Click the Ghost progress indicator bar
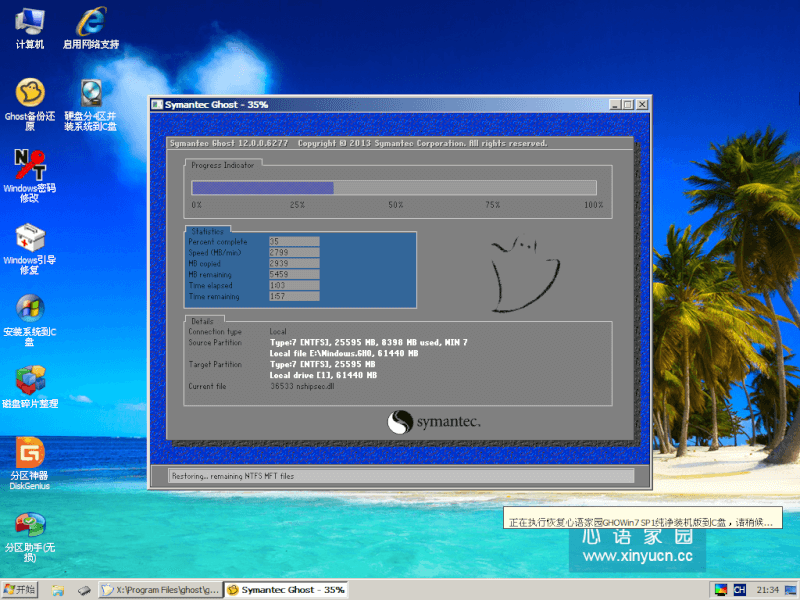The height and width of the screenshot is (600, 800). point(394,188)
